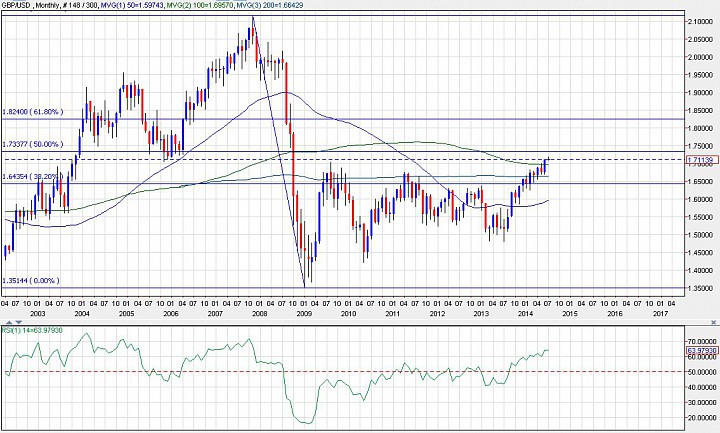Click the 2014 year label on time axis

pos(525,314)
